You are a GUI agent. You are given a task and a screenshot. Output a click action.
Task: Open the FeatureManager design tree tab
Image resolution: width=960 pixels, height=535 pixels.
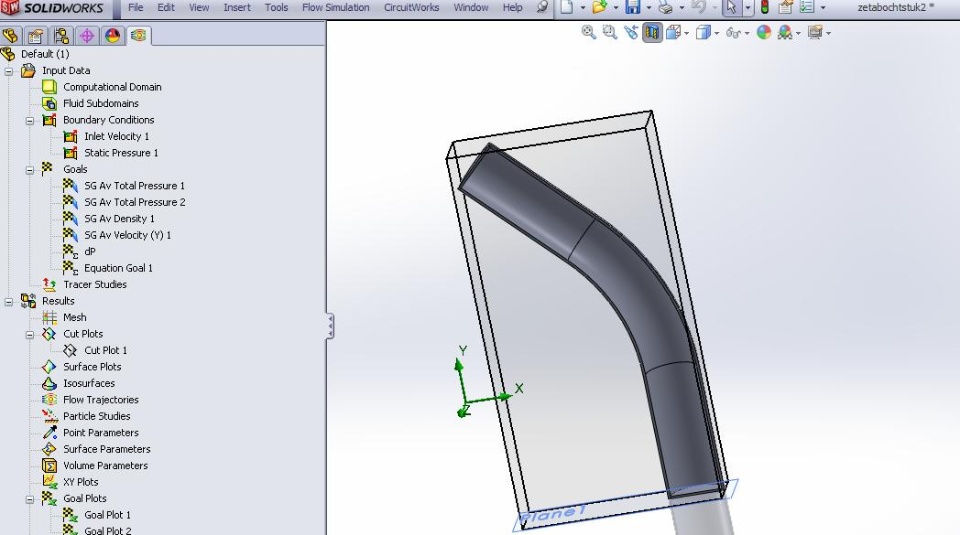[x=10, y=36]
